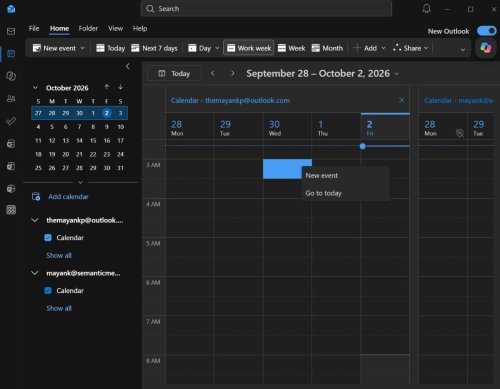
Task: Select the Home tab
Action: [59, 28]
